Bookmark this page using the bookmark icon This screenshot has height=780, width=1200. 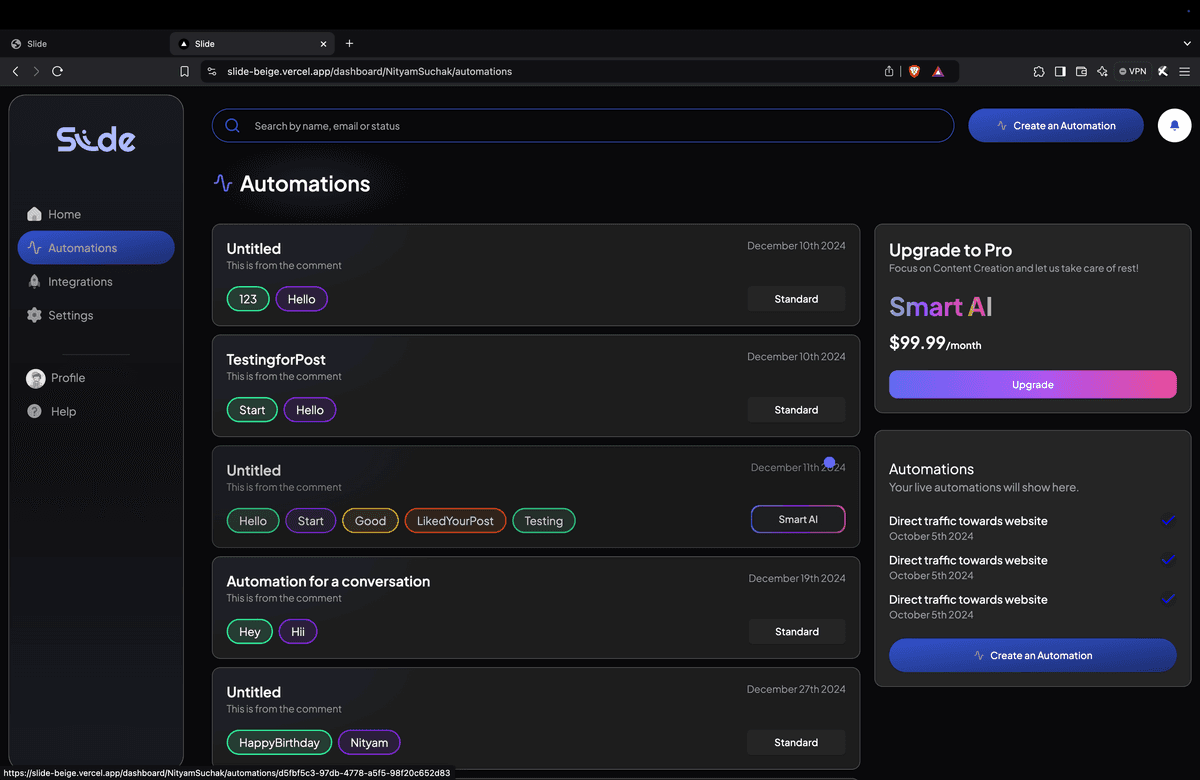coord(184,71)
